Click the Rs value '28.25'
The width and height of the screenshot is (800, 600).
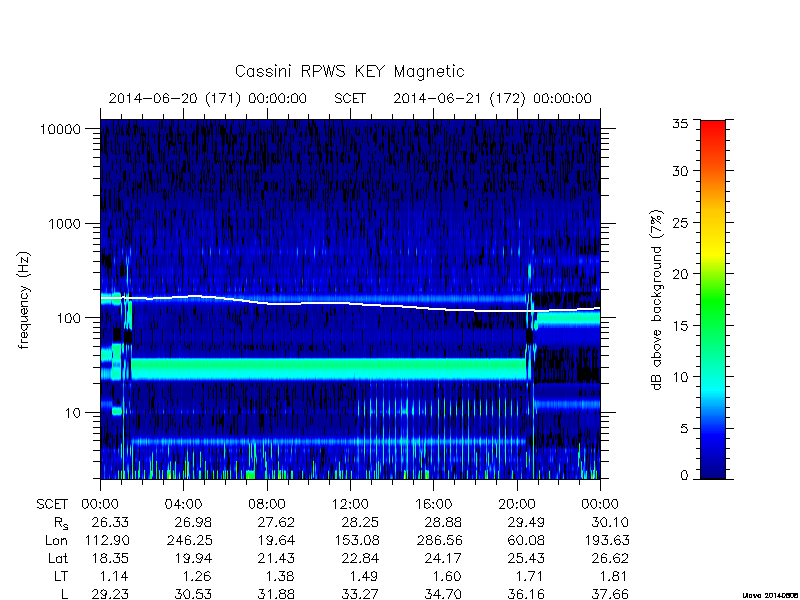tap(360, 522)
